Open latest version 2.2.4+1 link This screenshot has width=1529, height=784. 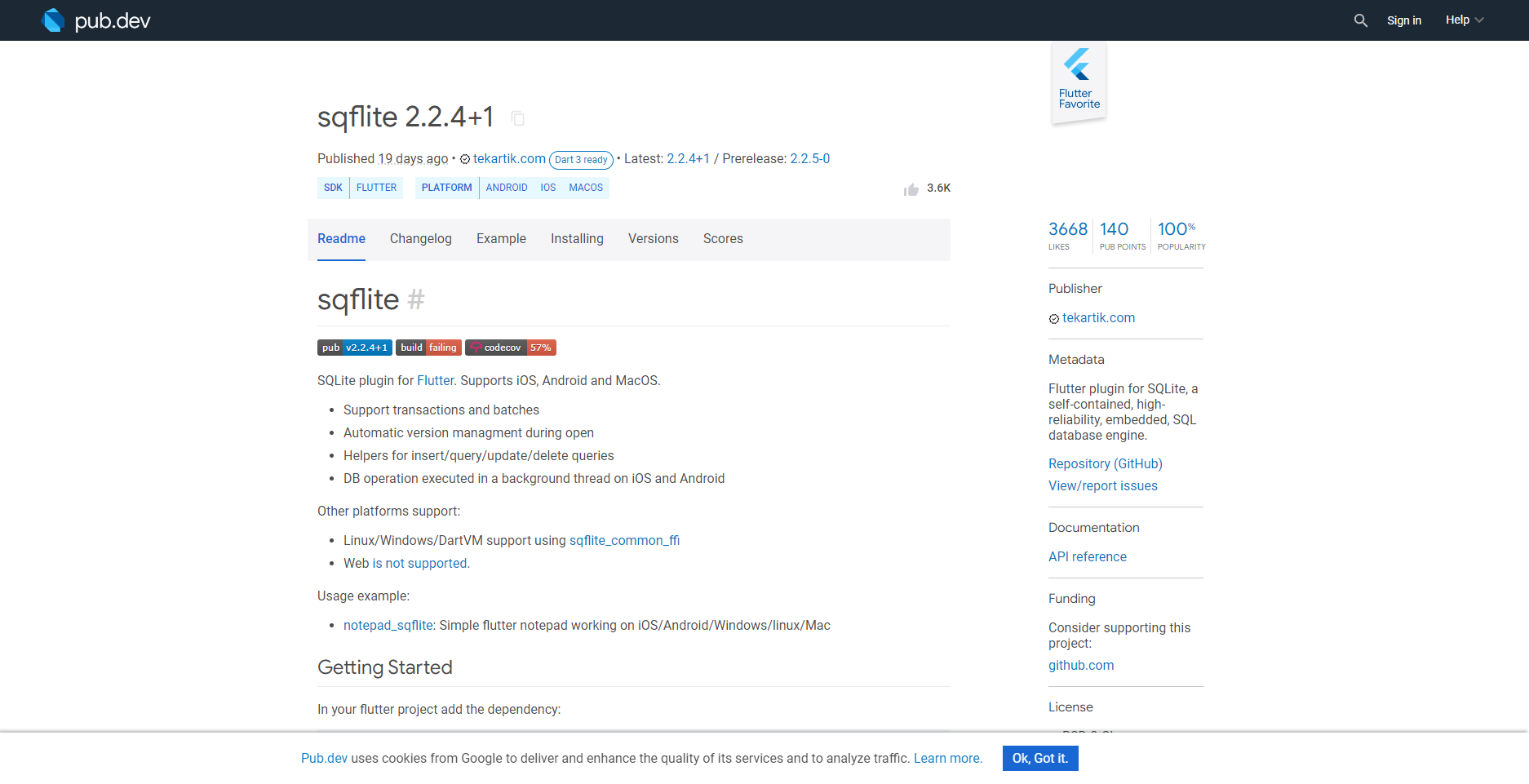click(x=688, y=159)
